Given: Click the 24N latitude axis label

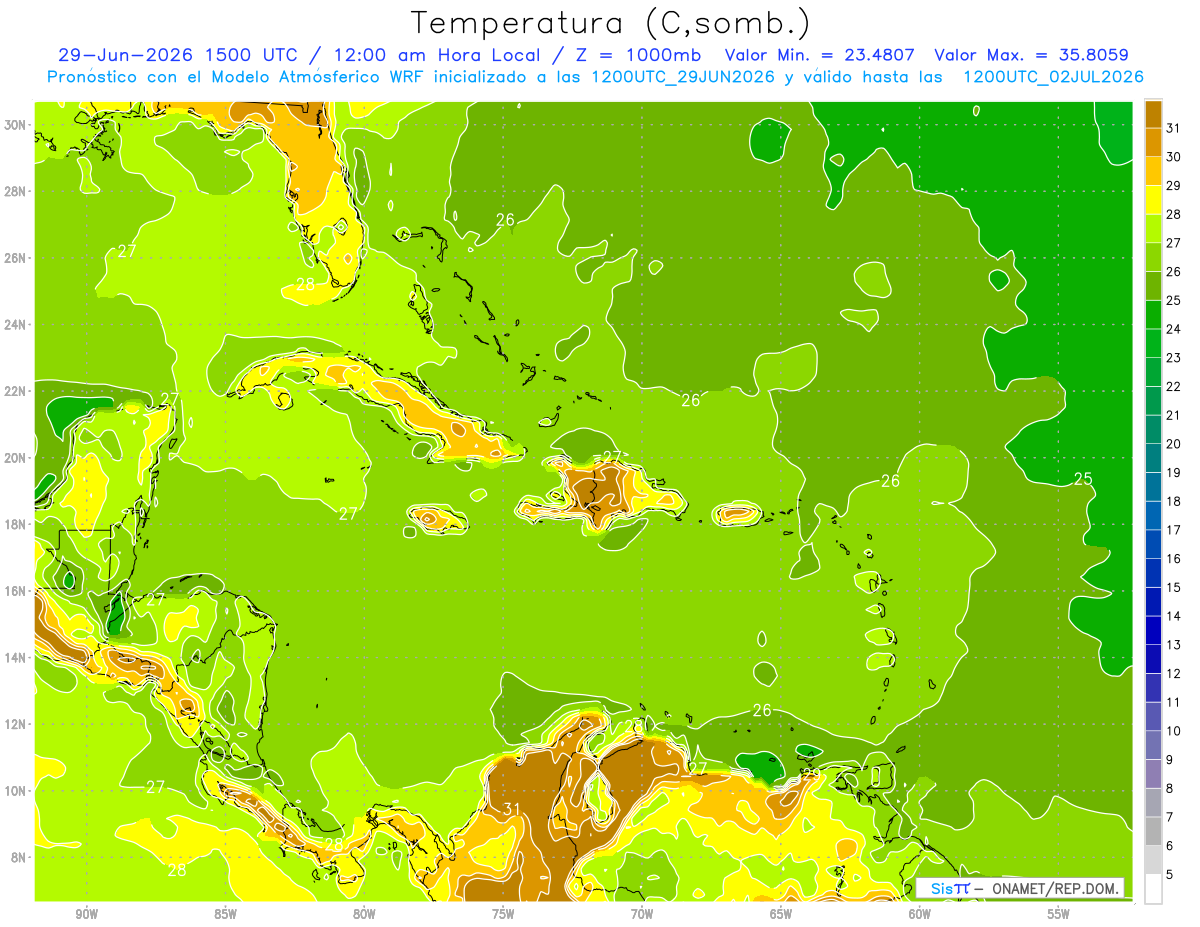Looking at the screenshot, I should coord(17,325).
